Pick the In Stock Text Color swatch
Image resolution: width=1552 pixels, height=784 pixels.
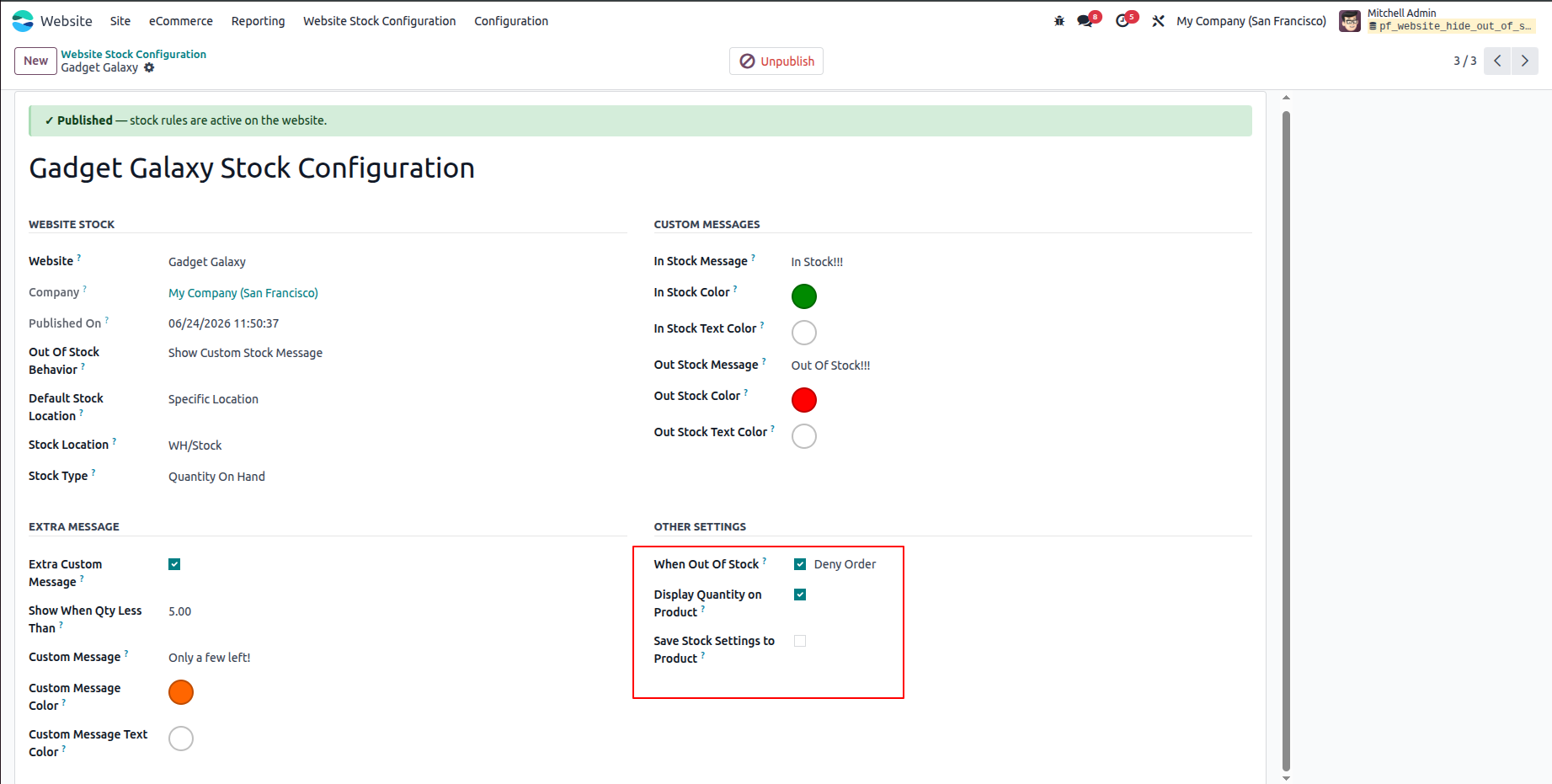[x=804, y=333]
